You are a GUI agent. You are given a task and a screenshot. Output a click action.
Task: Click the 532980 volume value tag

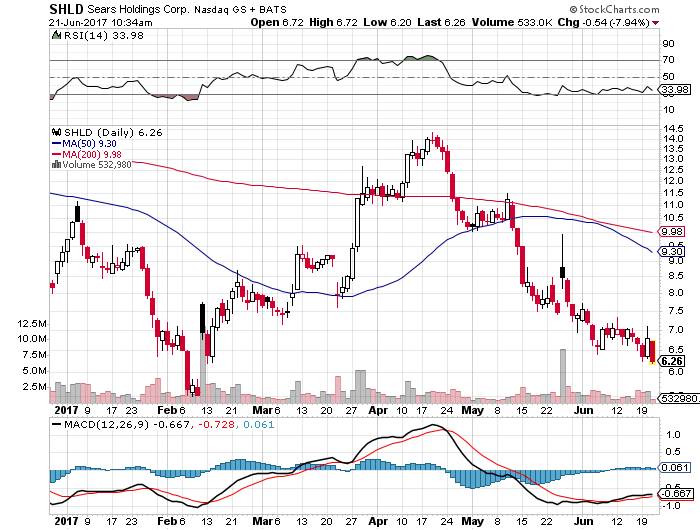coord(679,398)
